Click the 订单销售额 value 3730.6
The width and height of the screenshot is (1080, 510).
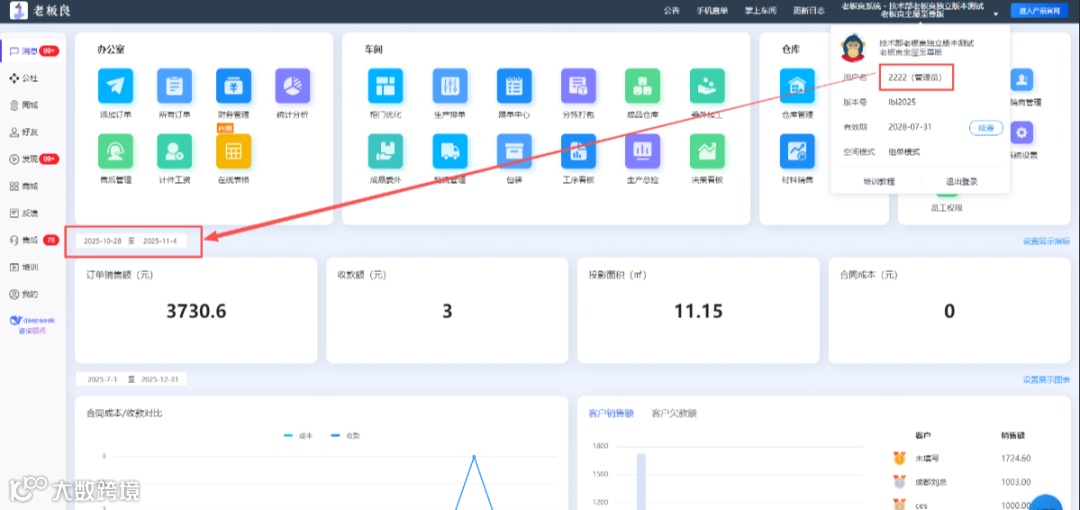pyautogui.click(x=196, y=312)
